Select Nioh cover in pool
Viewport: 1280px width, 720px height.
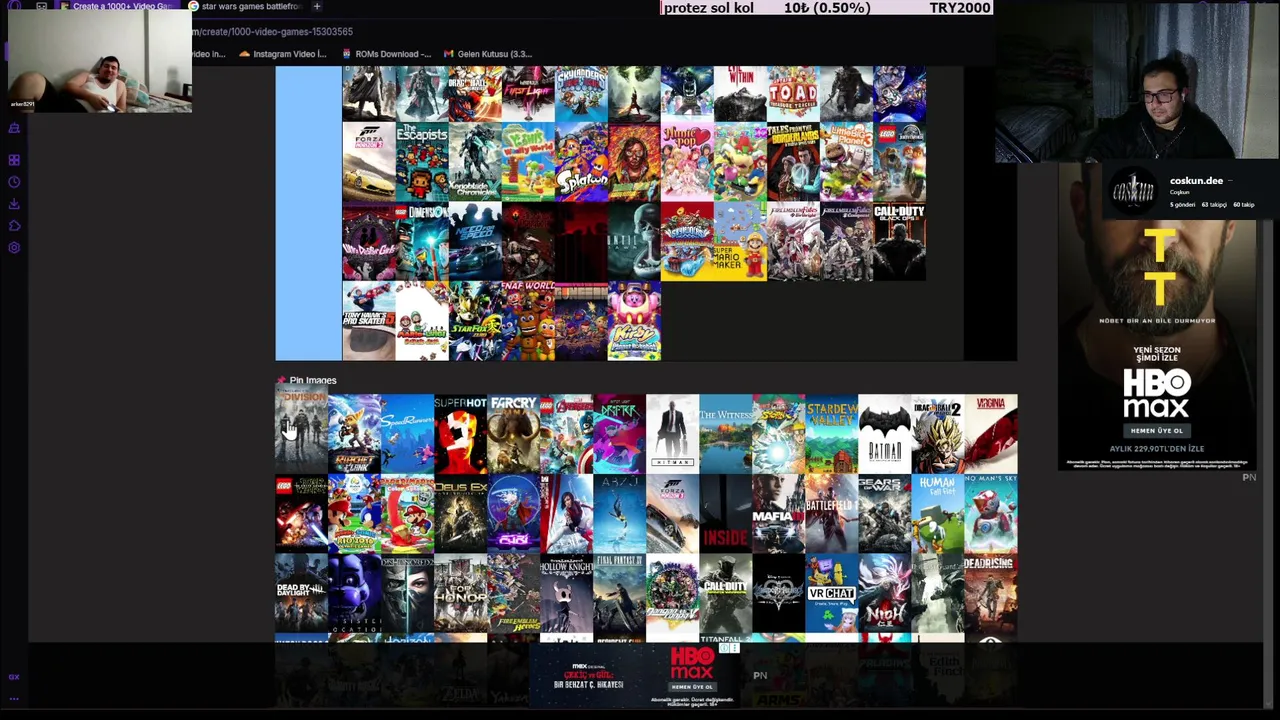pyautogui.click(x=884, y=595)
